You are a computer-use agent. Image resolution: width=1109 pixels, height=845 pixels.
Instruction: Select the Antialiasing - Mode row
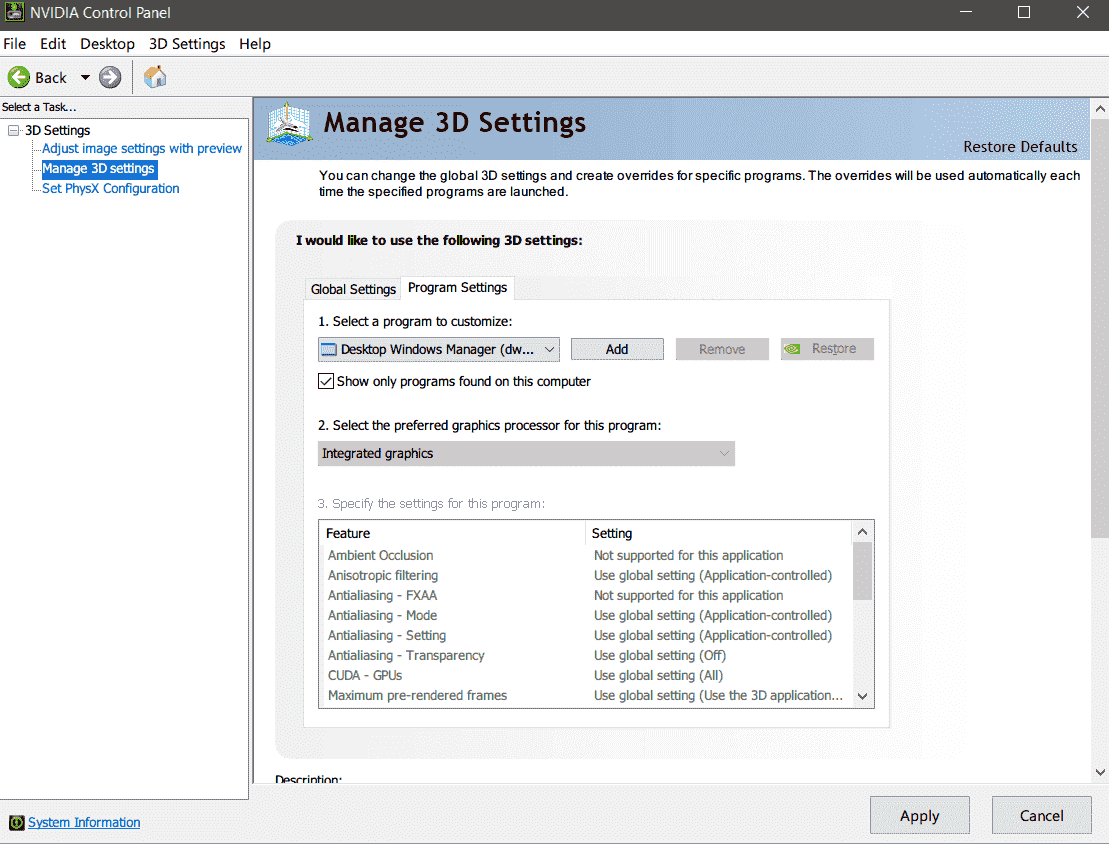pos(586,615)
